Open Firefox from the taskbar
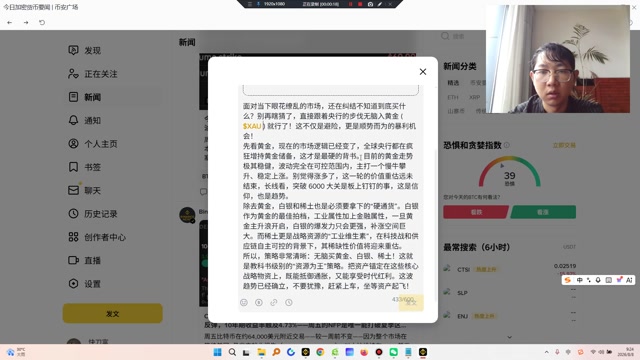Image resolution: width=640 pixels, height=360 pixels. coord(364,352)
